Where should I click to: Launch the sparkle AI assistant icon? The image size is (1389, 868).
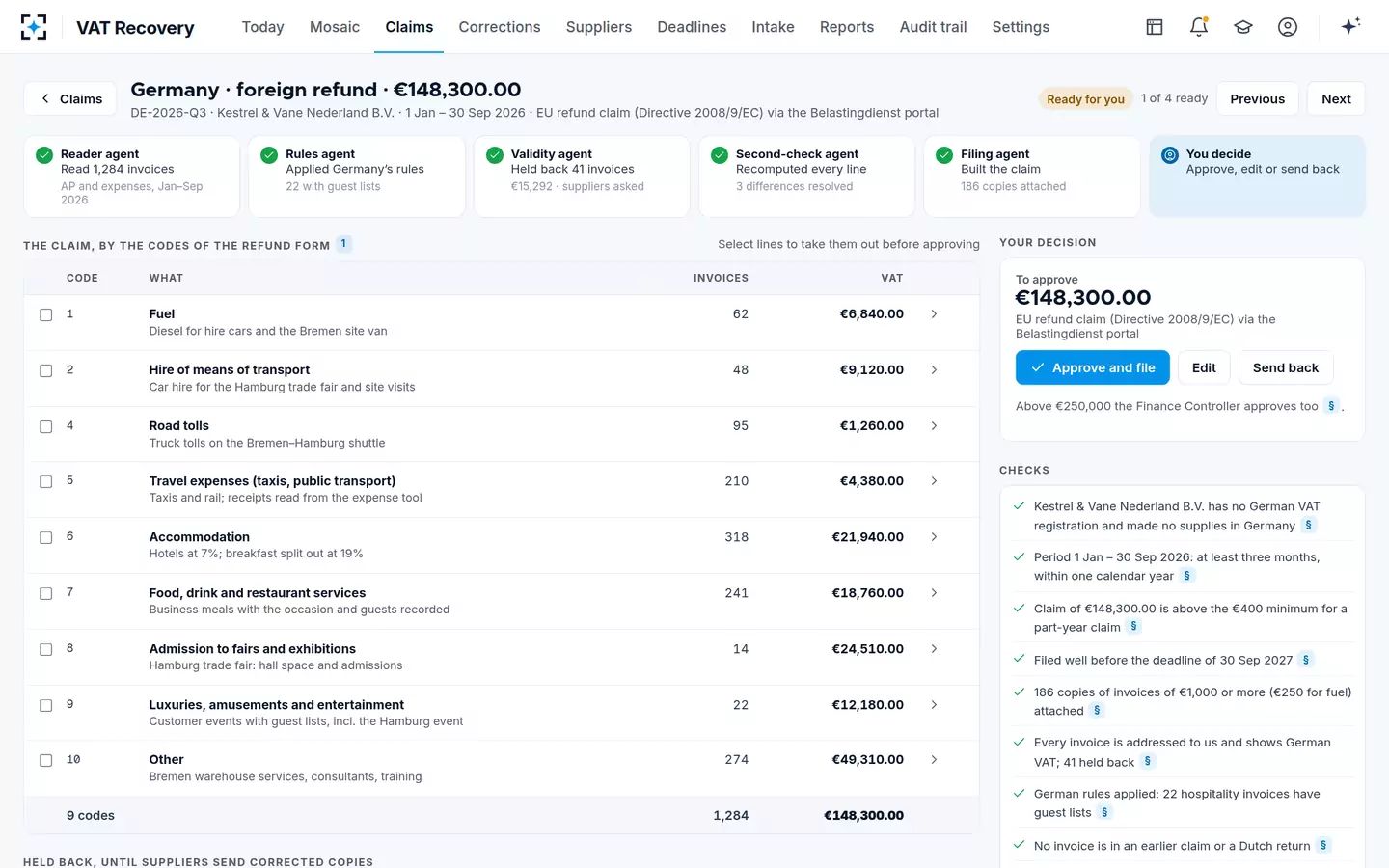[1350, 26]
